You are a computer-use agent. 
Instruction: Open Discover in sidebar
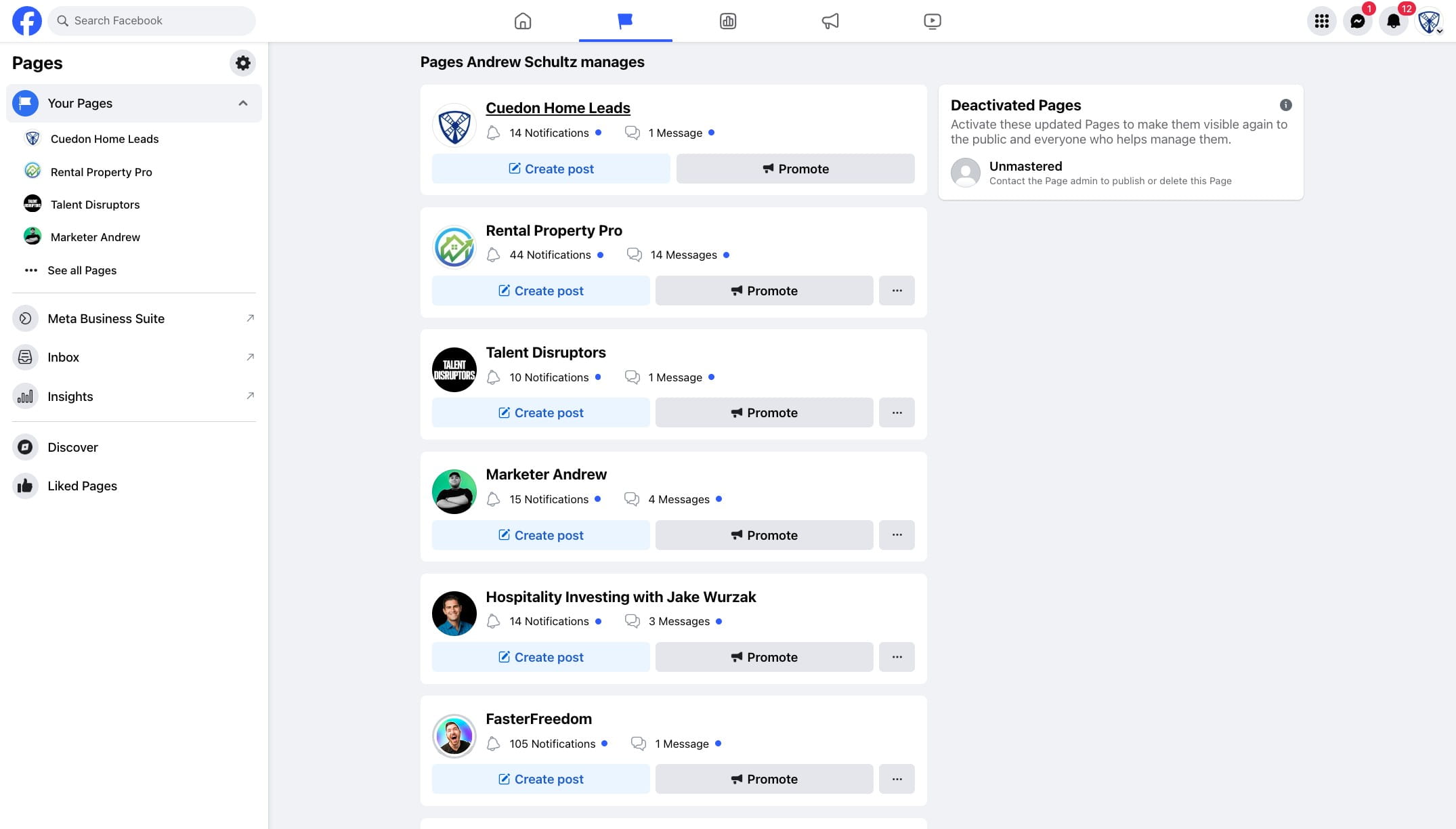coord(134,447)
